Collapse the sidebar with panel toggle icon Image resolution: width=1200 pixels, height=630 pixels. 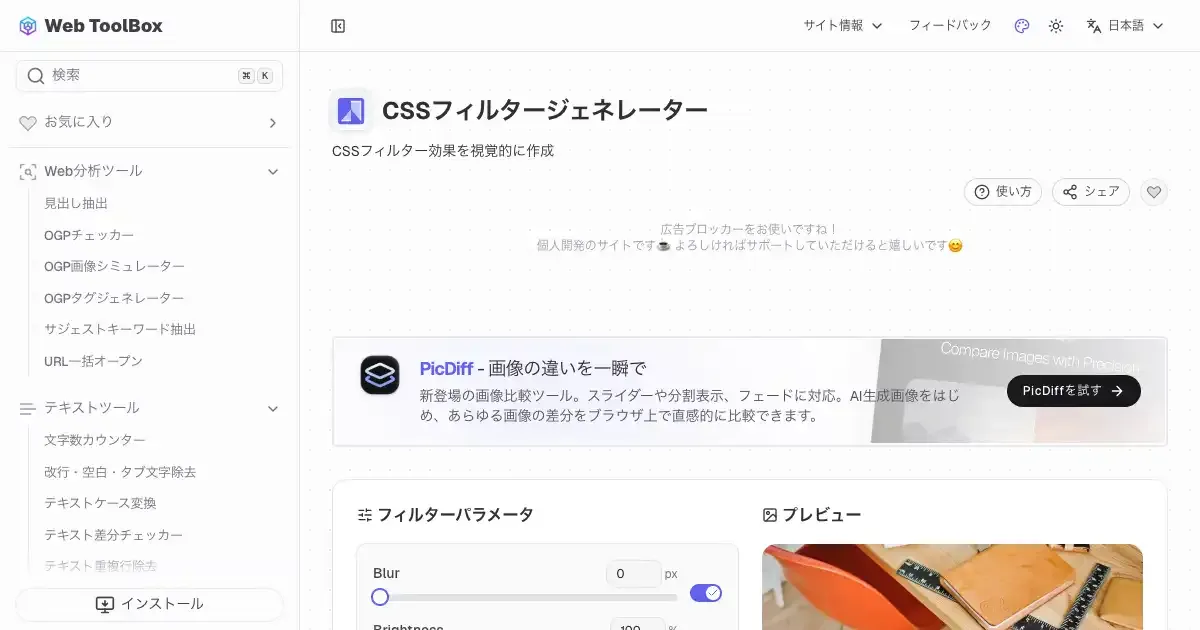338,26
